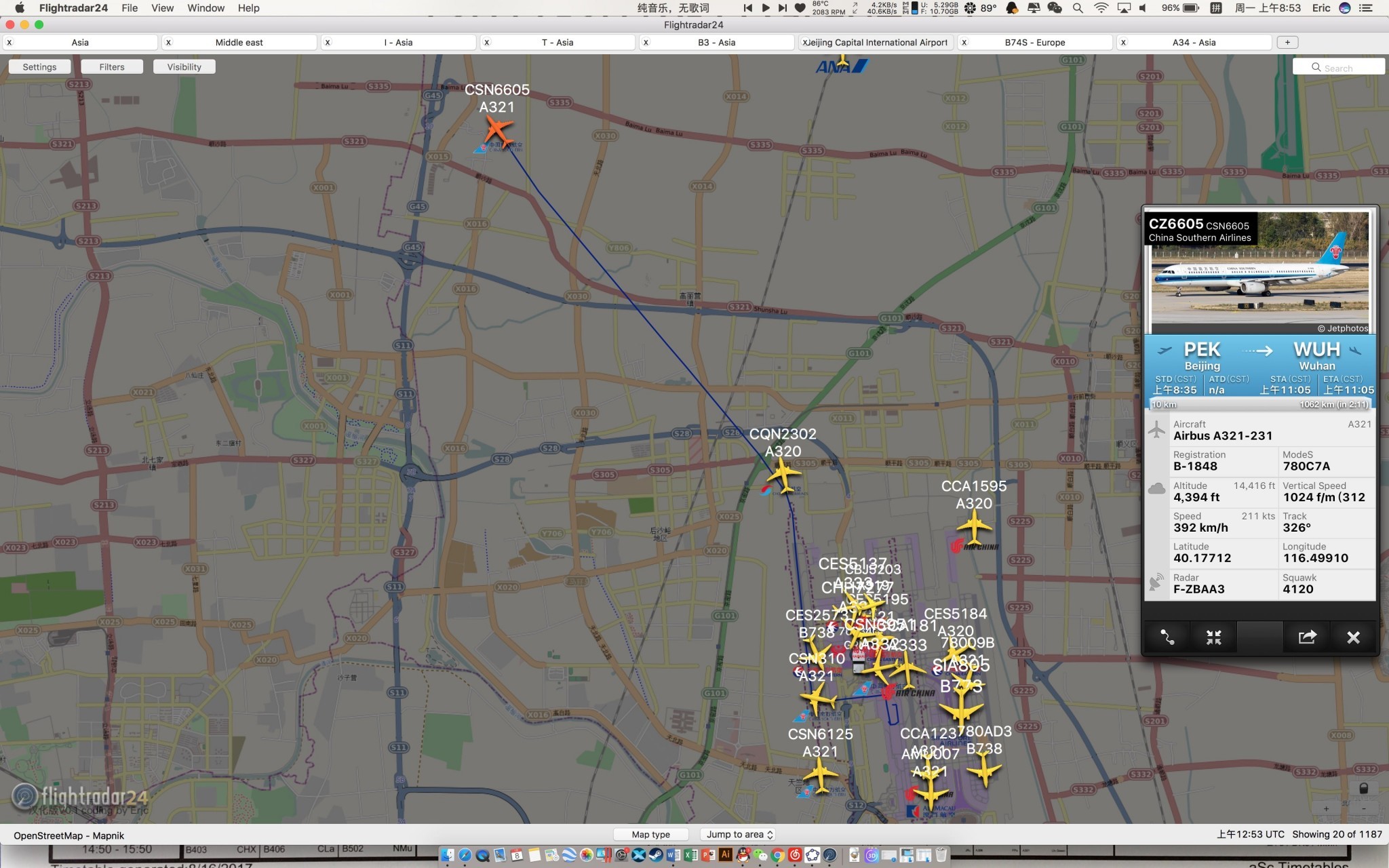Zoom out with the map minus button

pos(1363,808)
